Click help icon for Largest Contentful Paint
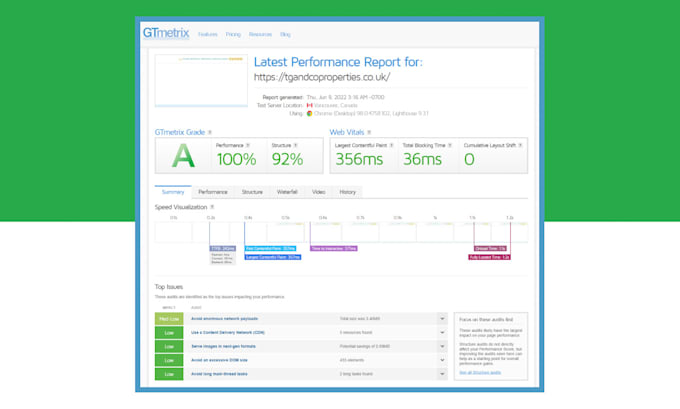This screenshot has width=680, height=409. pyautogui.click(x=391, y=145)
